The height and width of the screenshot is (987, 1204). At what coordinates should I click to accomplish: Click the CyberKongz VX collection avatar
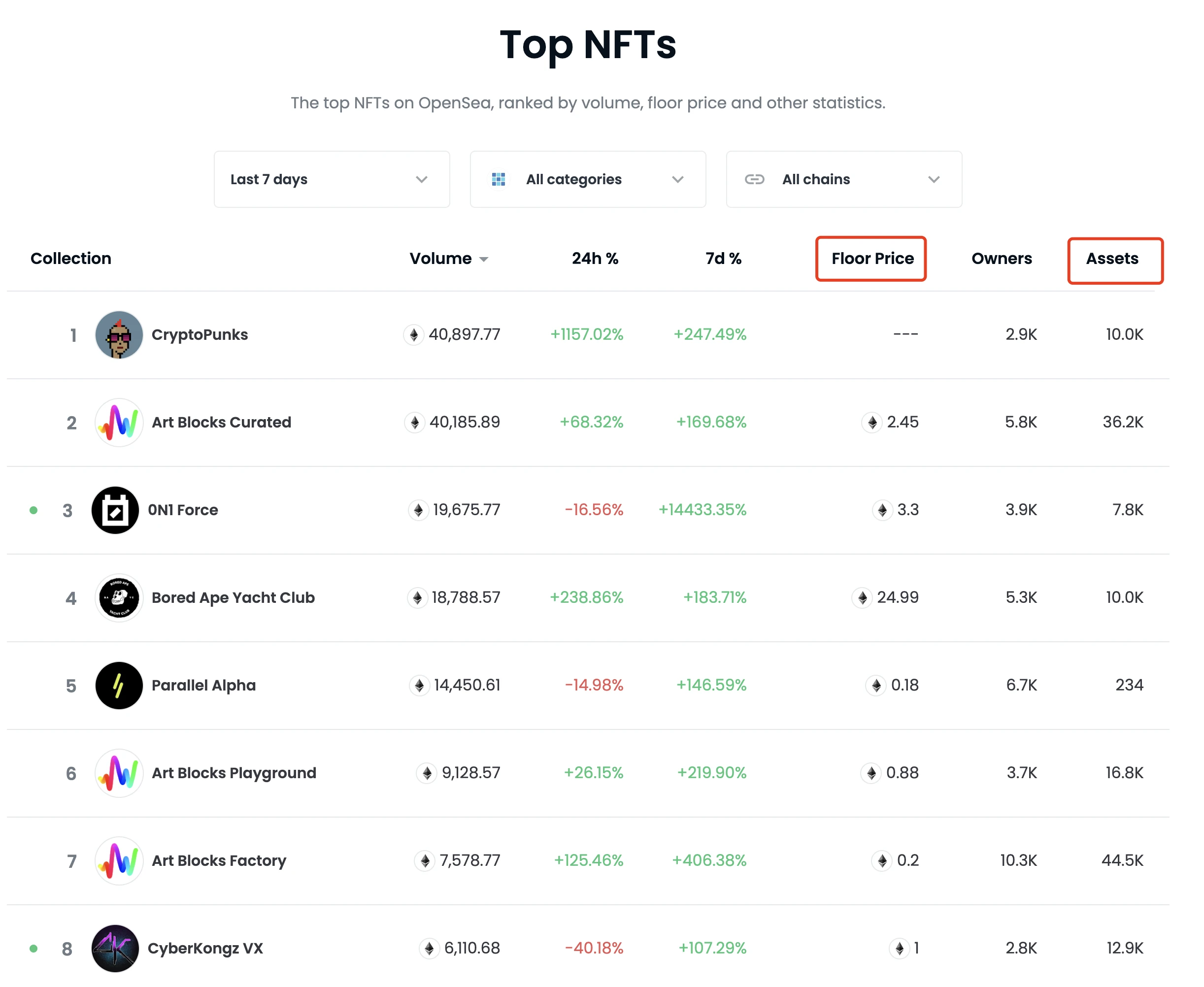(x=115, y=948)
